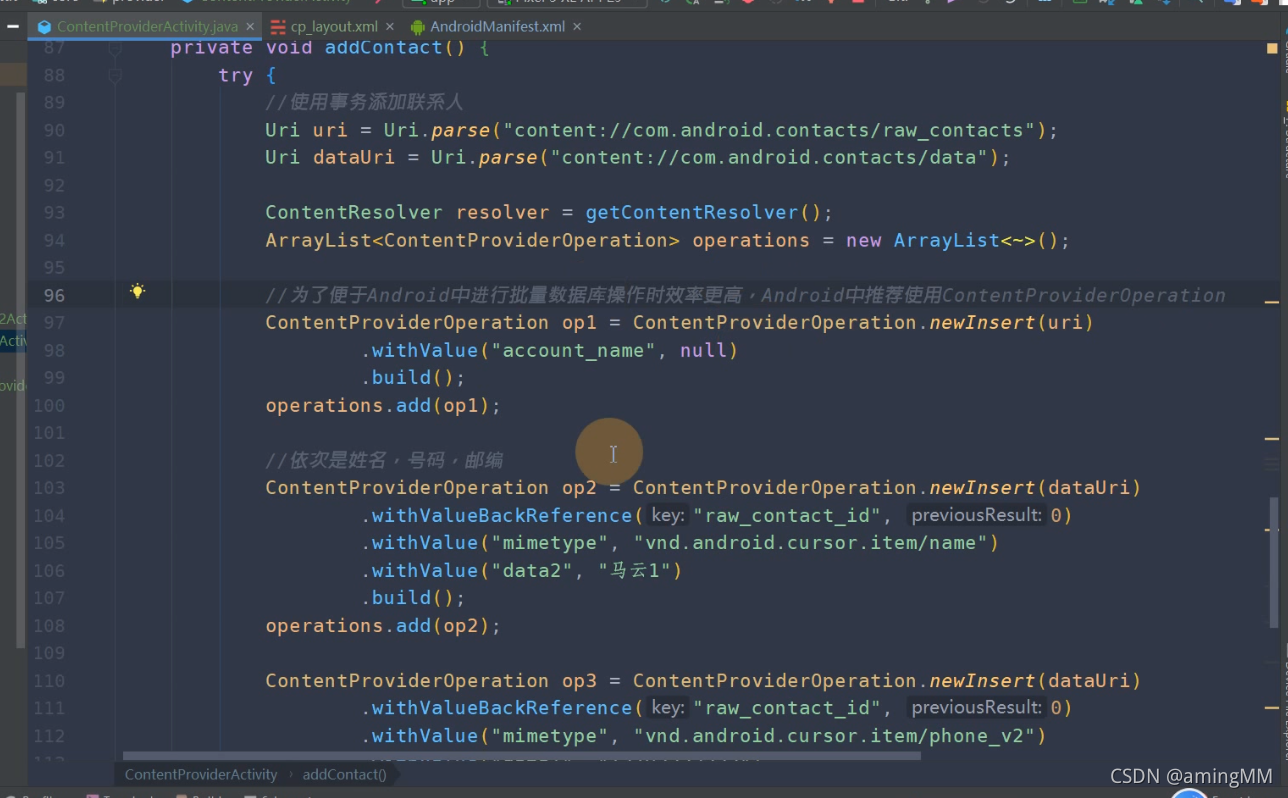1288x798 pixels.
Task: Click the editor's horizontal scrollbar thumb
Action: point(521,756)
